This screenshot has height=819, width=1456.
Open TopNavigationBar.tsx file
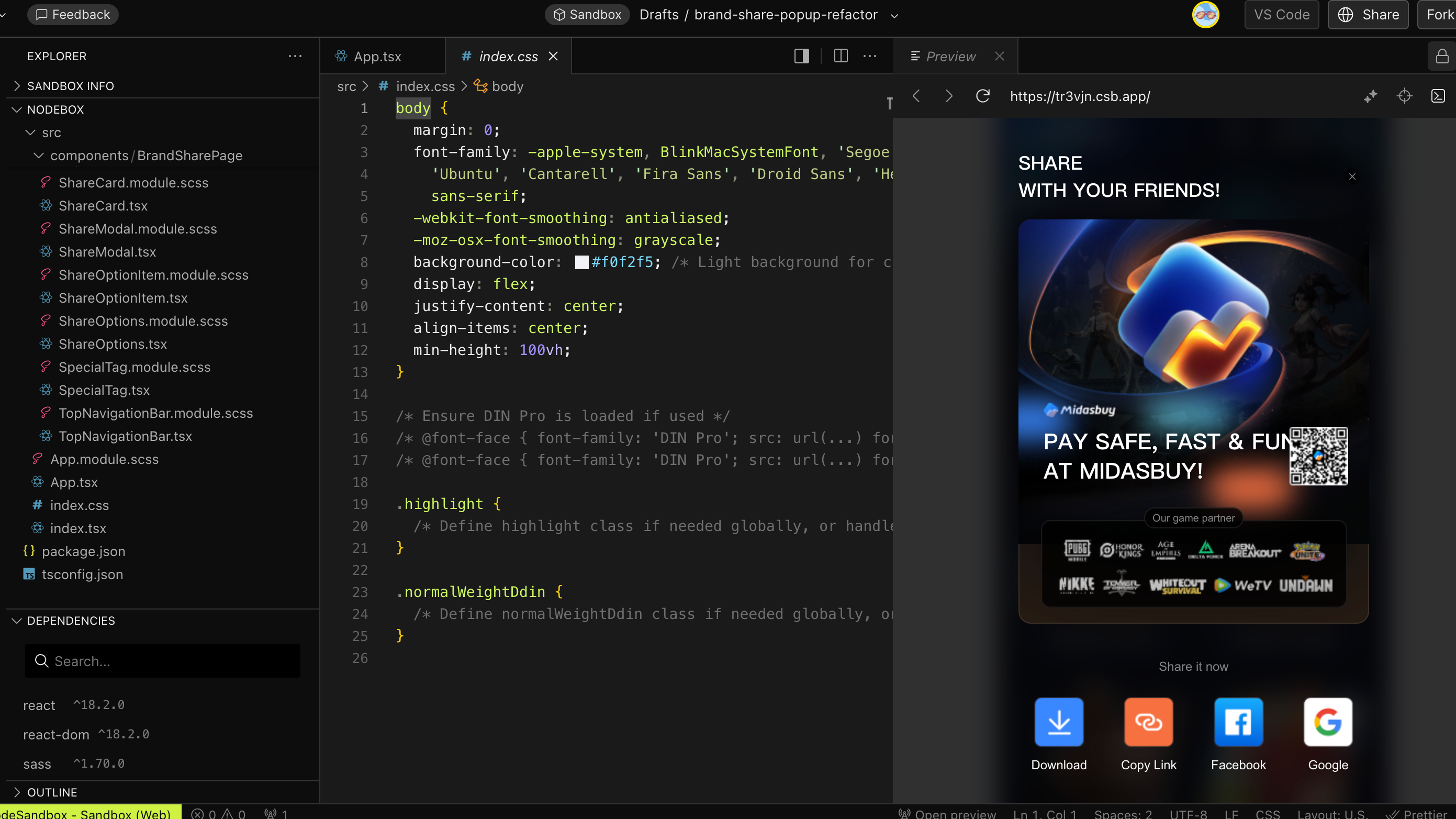point(125,437)
